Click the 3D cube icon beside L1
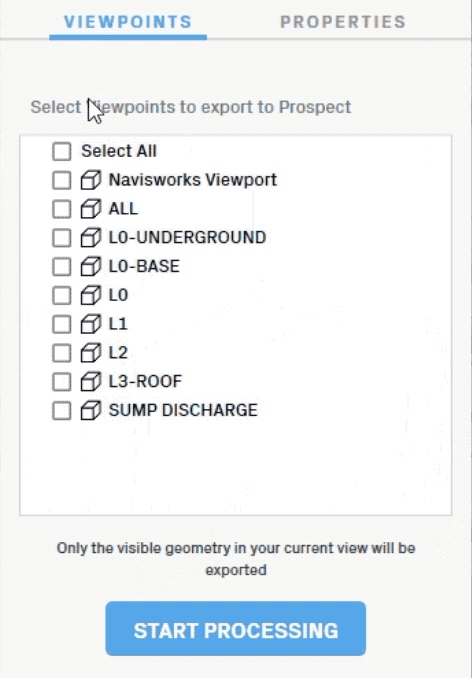 click(91, 324)
